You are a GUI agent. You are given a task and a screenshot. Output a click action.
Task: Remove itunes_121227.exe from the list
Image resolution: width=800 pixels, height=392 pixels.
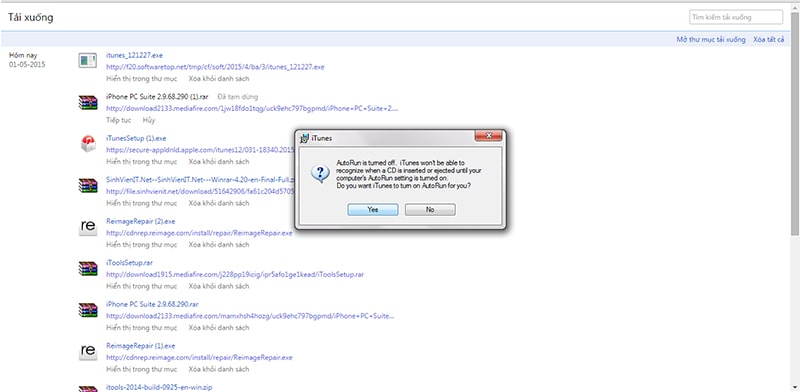[219, 79]
